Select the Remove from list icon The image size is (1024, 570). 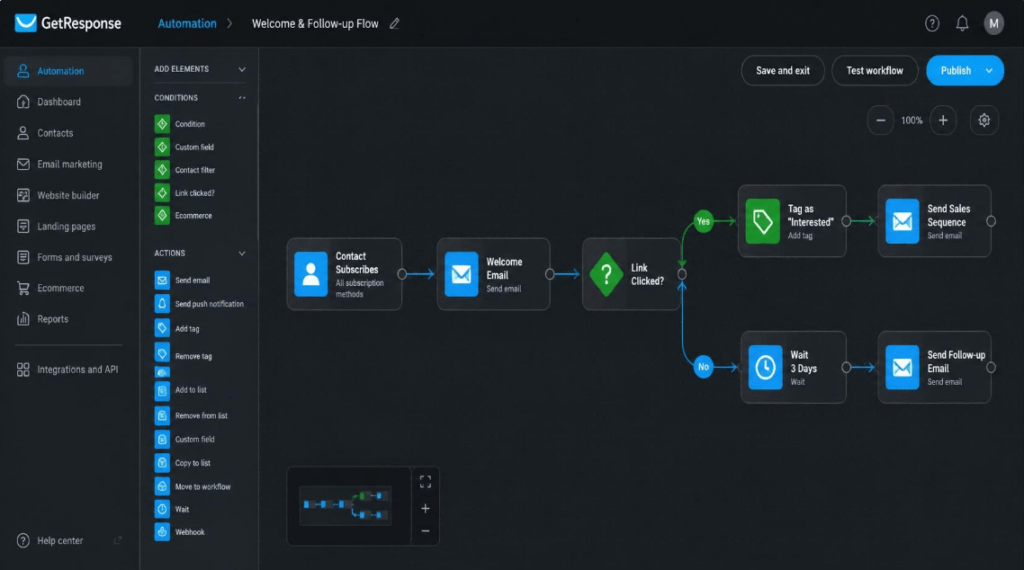[x=162, y=415]
